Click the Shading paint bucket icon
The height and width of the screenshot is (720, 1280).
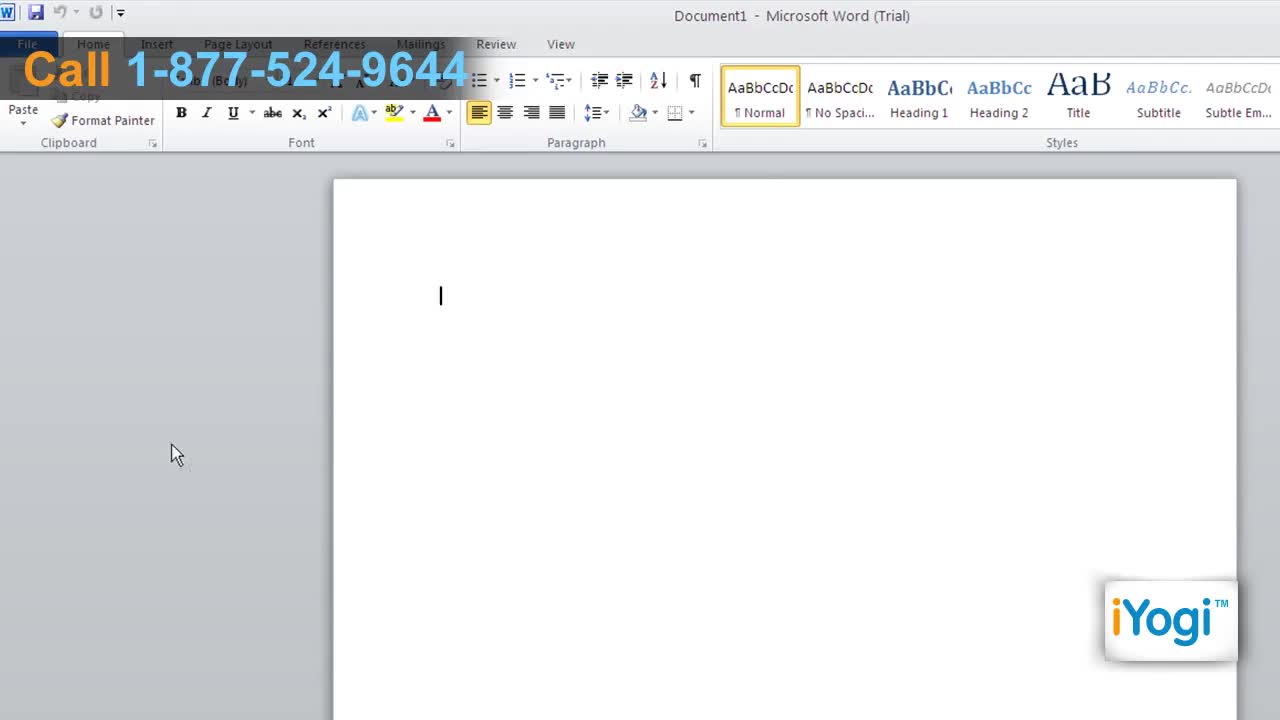[x=638, y=113]
